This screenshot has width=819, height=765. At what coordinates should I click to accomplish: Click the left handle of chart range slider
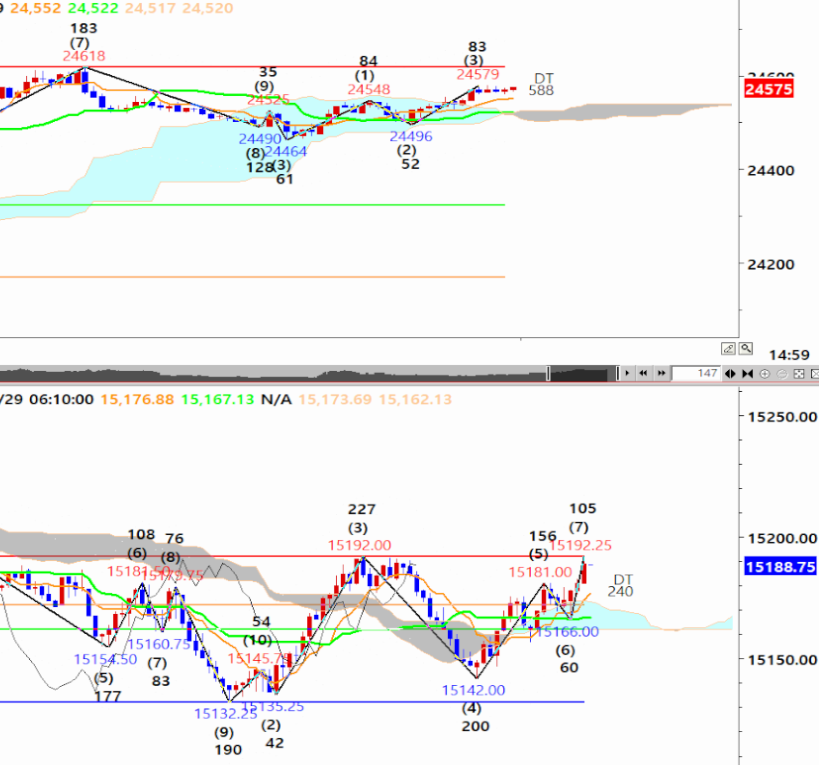[x=548, y=373]
